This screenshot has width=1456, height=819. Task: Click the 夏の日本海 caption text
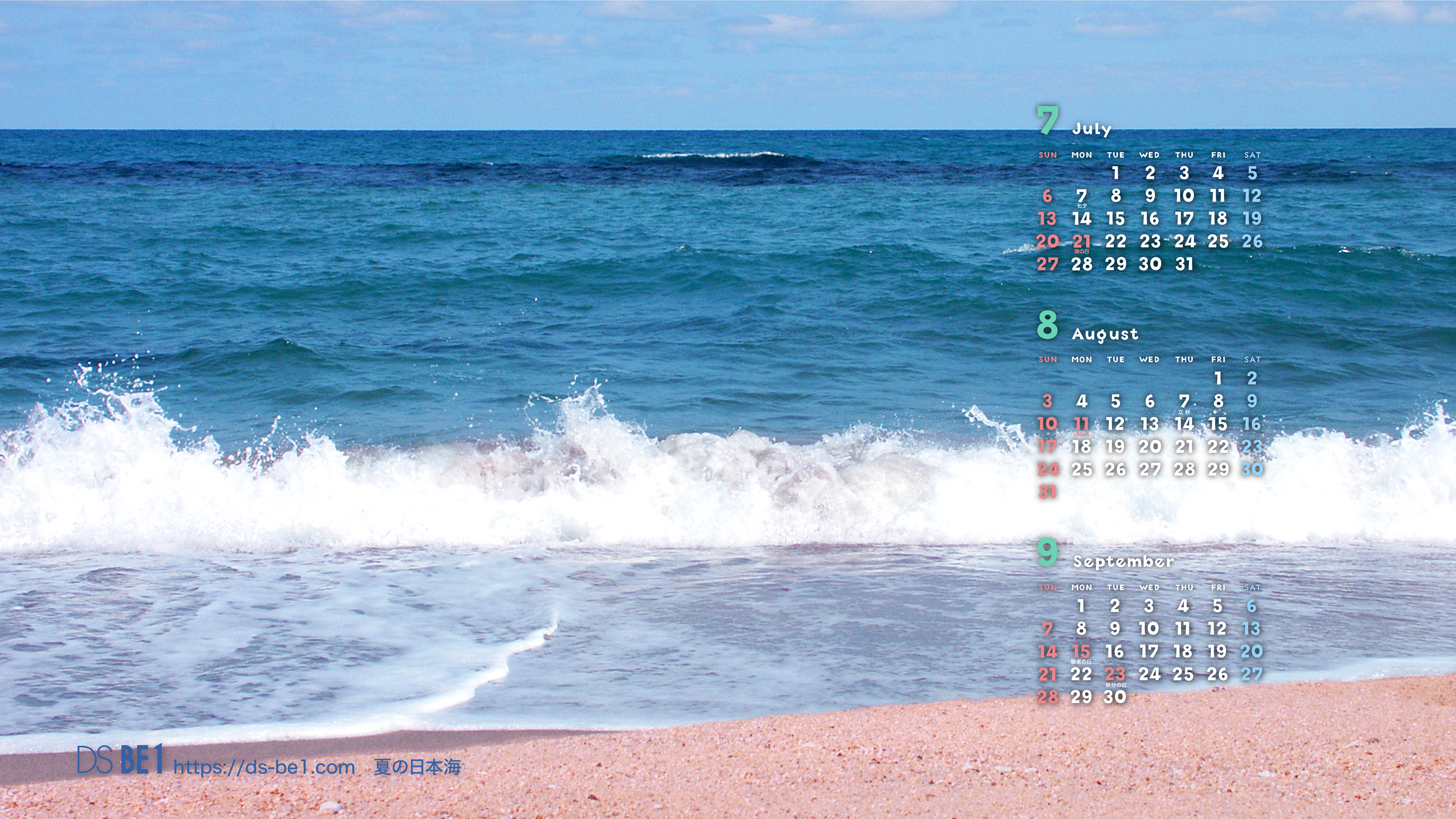point(417,767)
